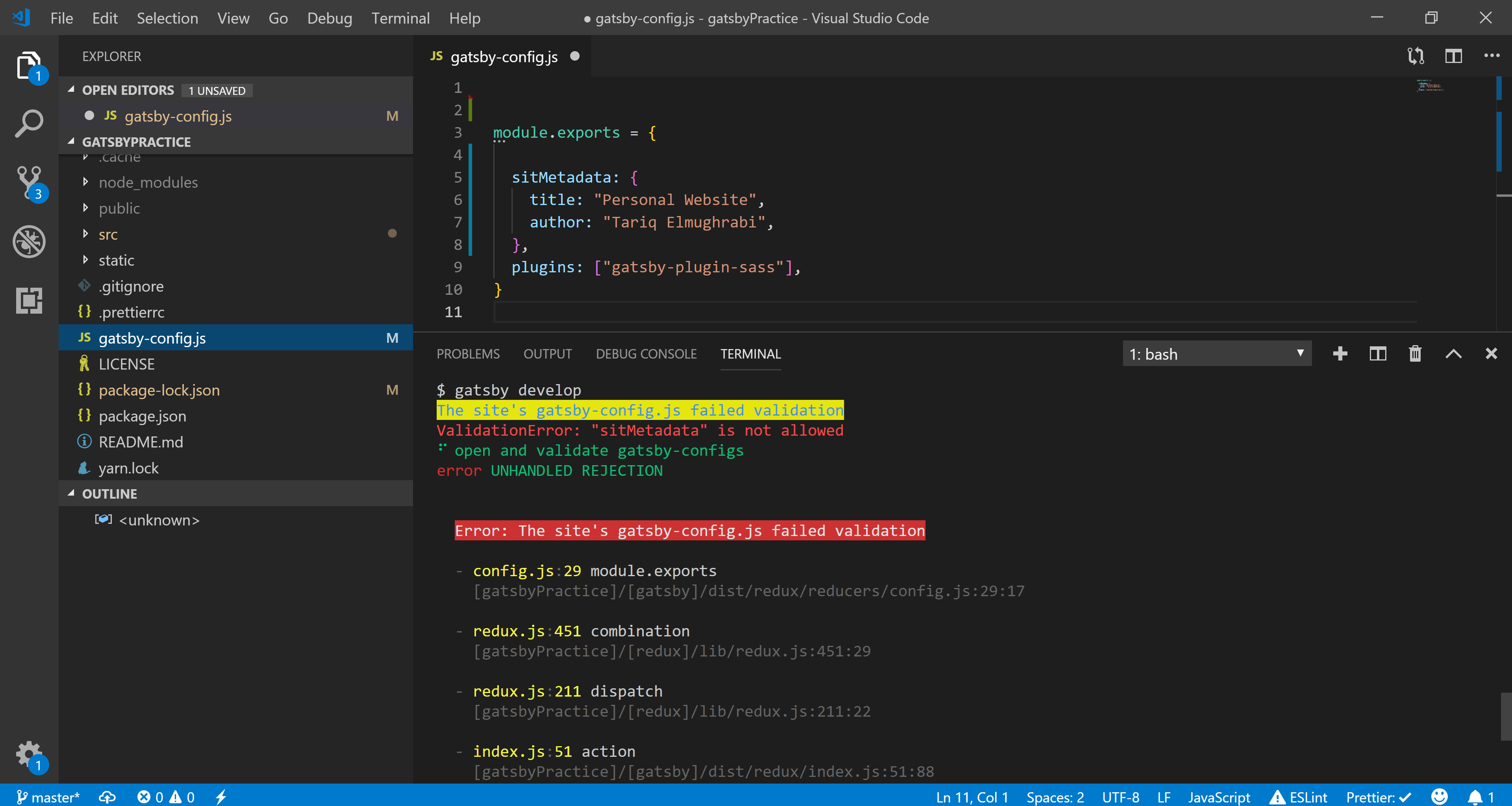This screenshot has width=1512, height=806.
Task: Switch to the PROBLEMS tab
Action: 468,354
